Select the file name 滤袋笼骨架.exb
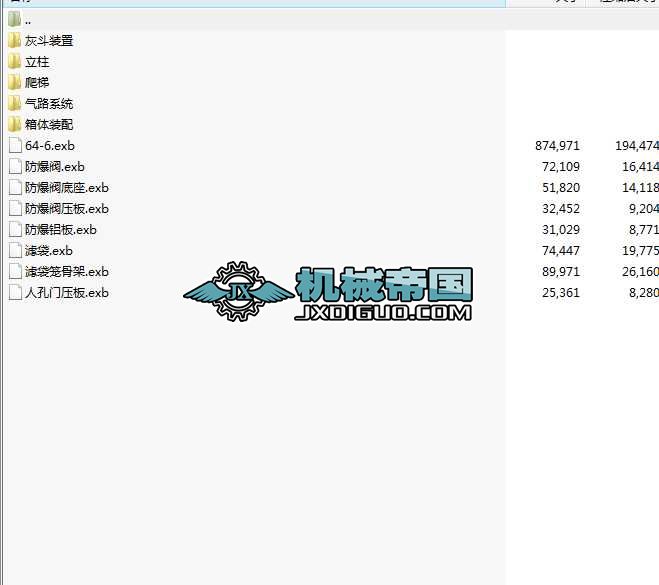This screenshot has width=659, height=585. pos(66,272)
